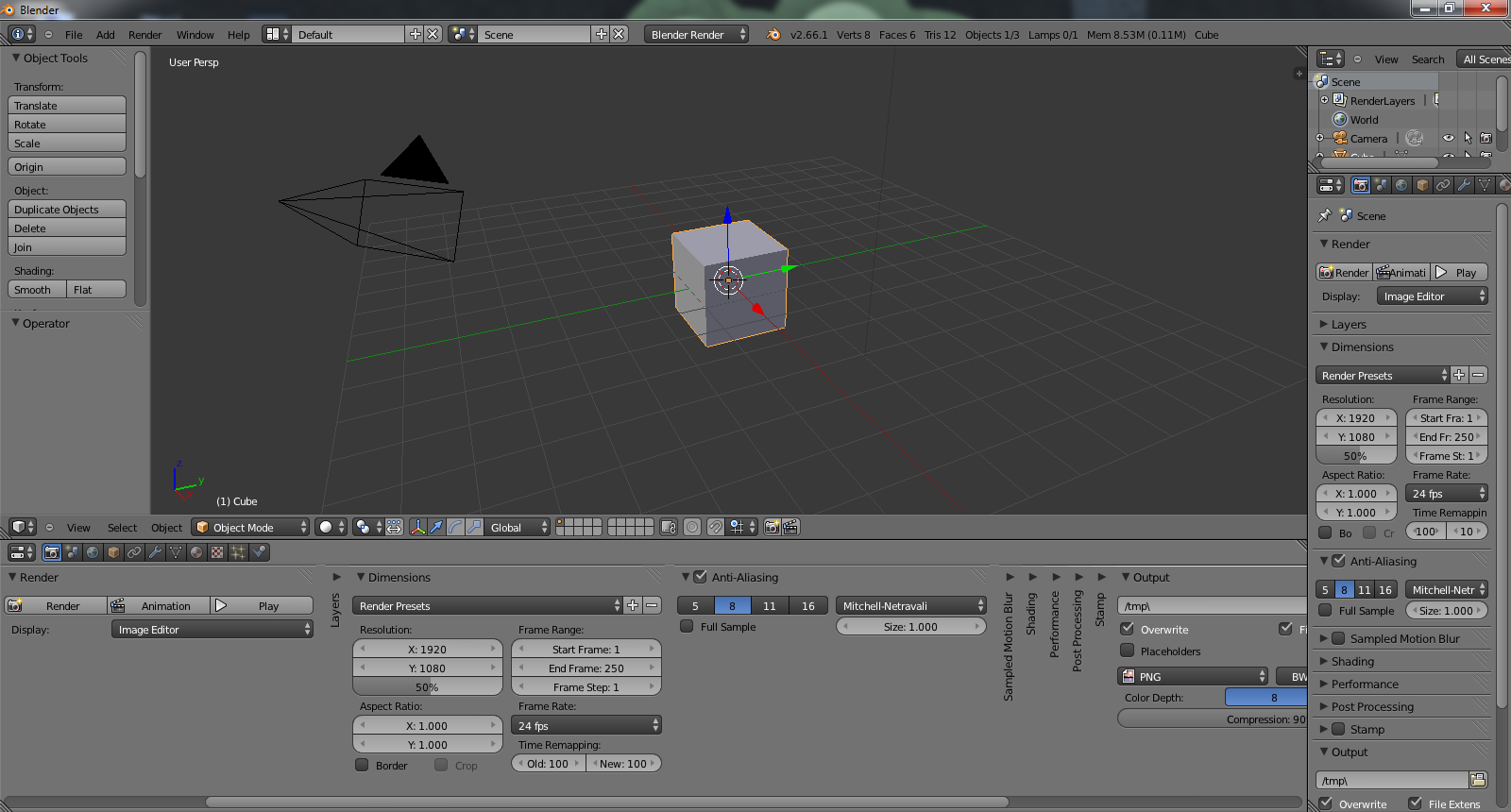Viewport: 1511px width, 812px height.
Task: Click the pin icon beside Scene
Action: pyautogui.click(x=1325, y=215)
